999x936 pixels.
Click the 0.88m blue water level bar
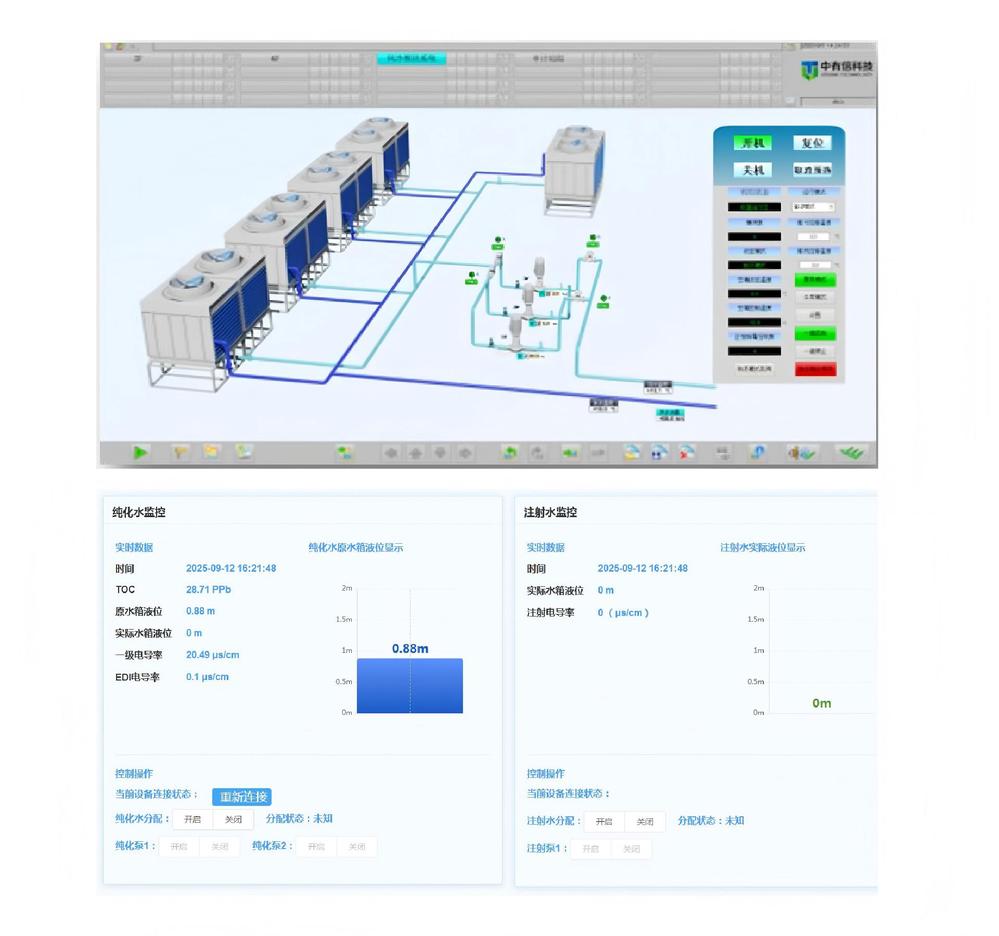click(x=410, y=686)
